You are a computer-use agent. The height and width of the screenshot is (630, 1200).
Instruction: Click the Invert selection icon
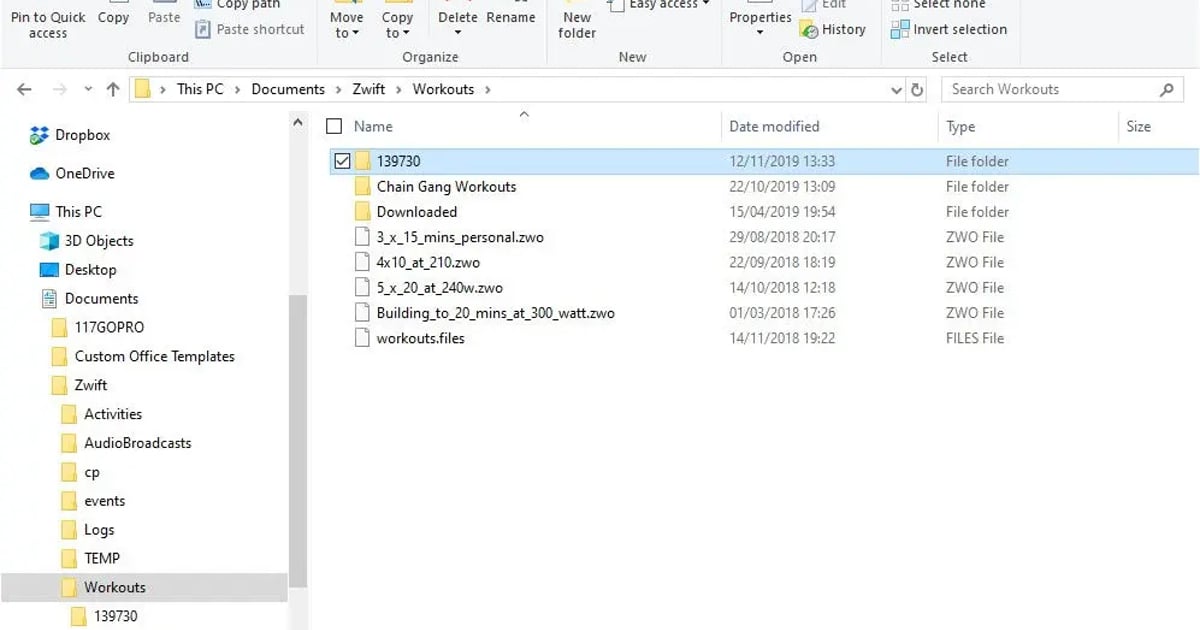(x=900, y=30)
